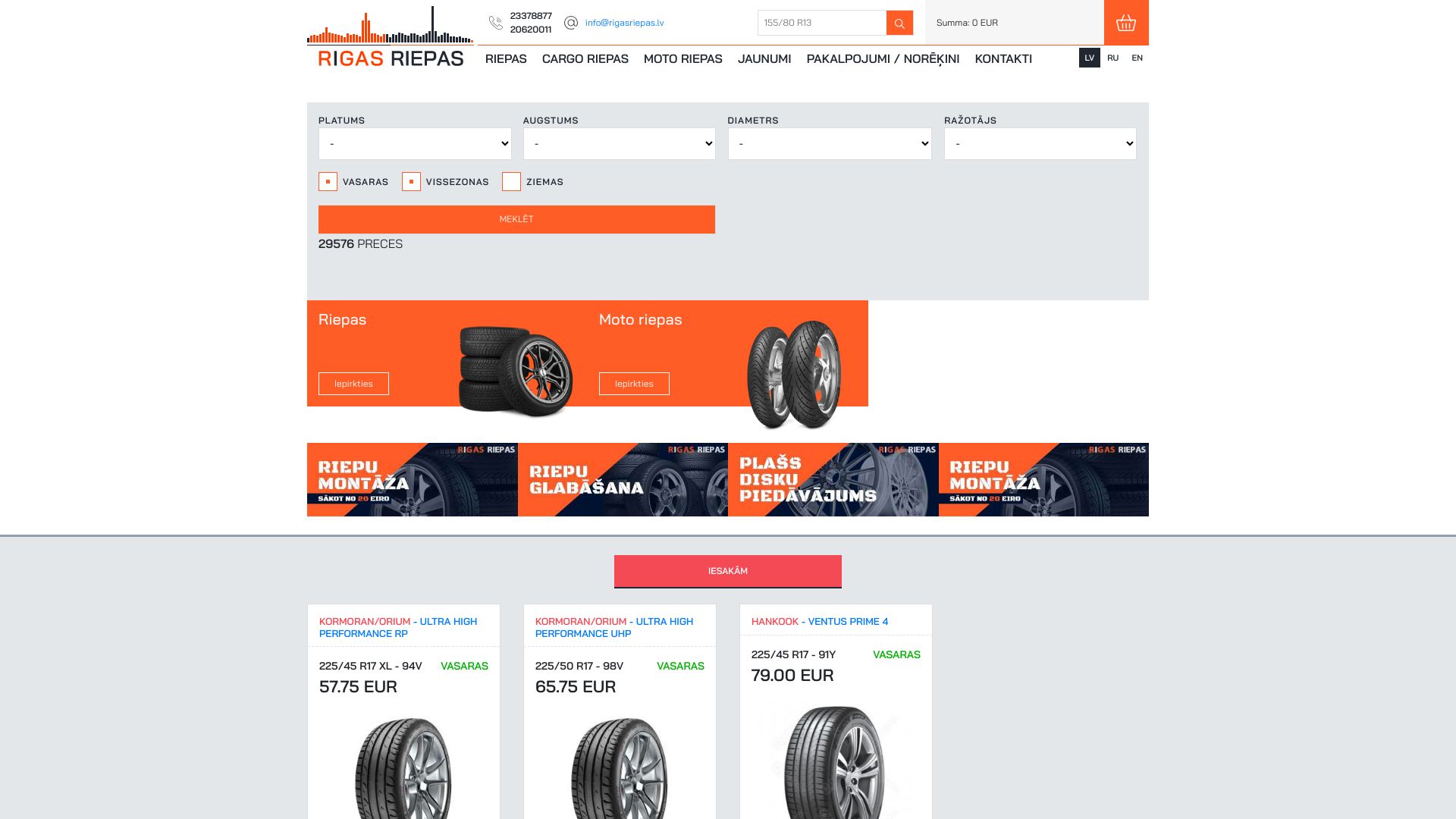Open the Cargo Riepas menu item
This screenshot has width=1456, height=819.
point(585,59)
